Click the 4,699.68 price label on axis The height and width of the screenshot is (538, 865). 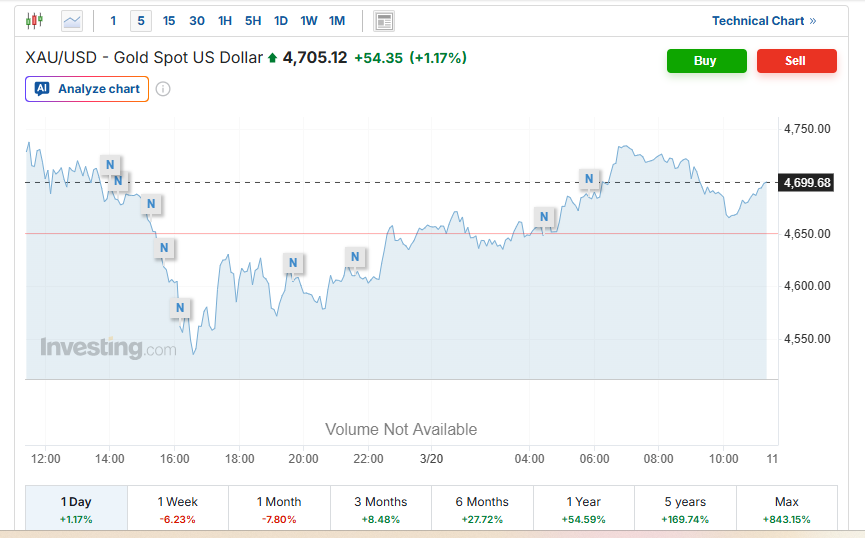coord(807,183)
